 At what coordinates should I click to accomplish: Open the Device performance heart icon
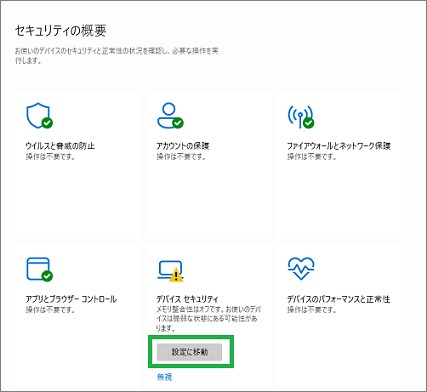301,268
